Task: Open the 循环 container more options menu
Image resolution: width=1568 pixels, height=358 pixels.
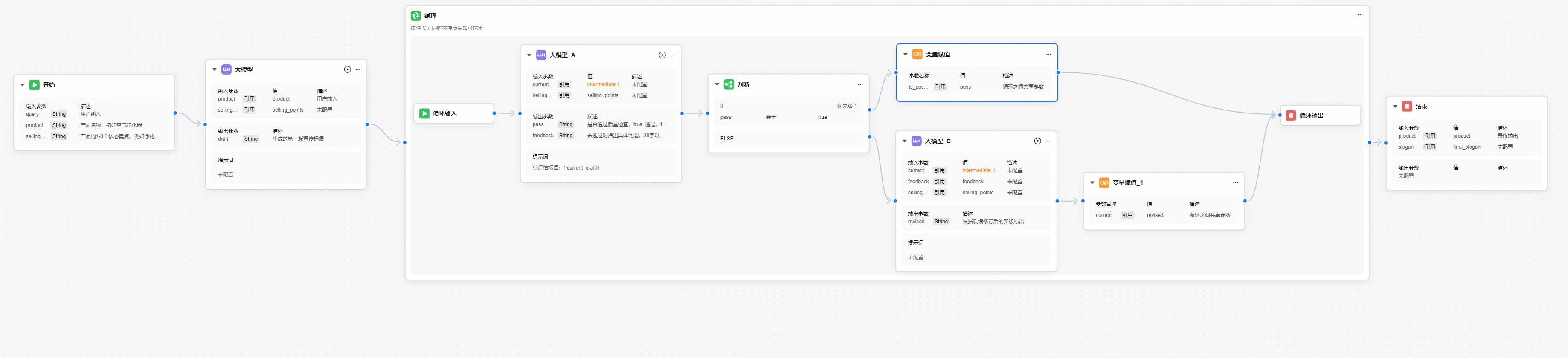Action: pyautogui.click(x=1360, y=15)
